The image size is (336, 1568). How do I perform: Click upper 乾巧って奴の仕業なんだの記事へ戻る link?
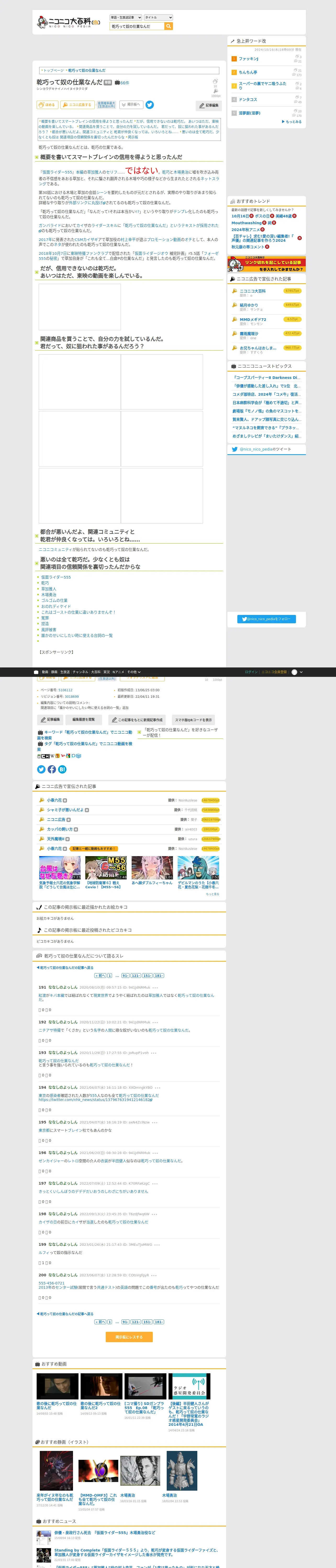(x=65, y=967)
